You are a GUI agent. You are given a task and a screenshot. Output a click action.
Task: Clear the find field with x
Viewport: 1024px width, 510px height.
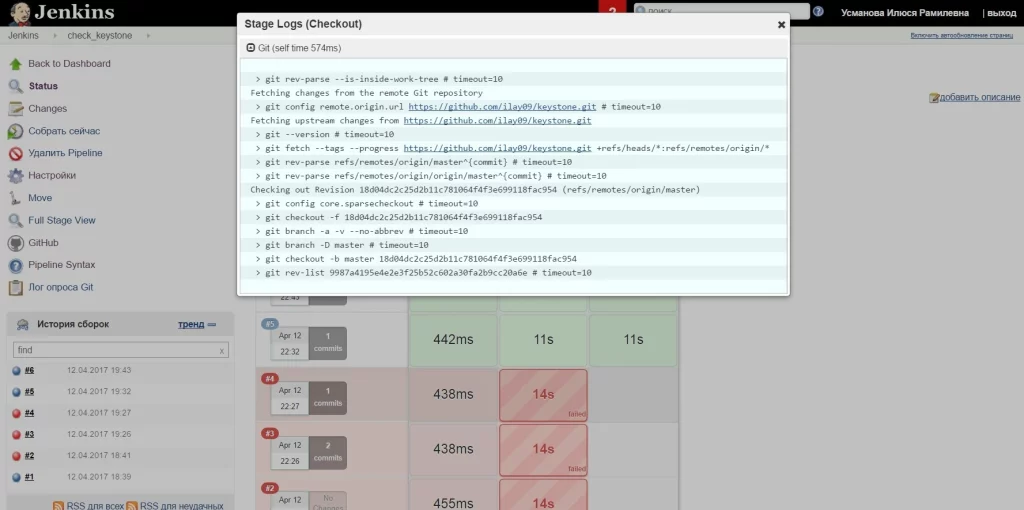point(222,351)
